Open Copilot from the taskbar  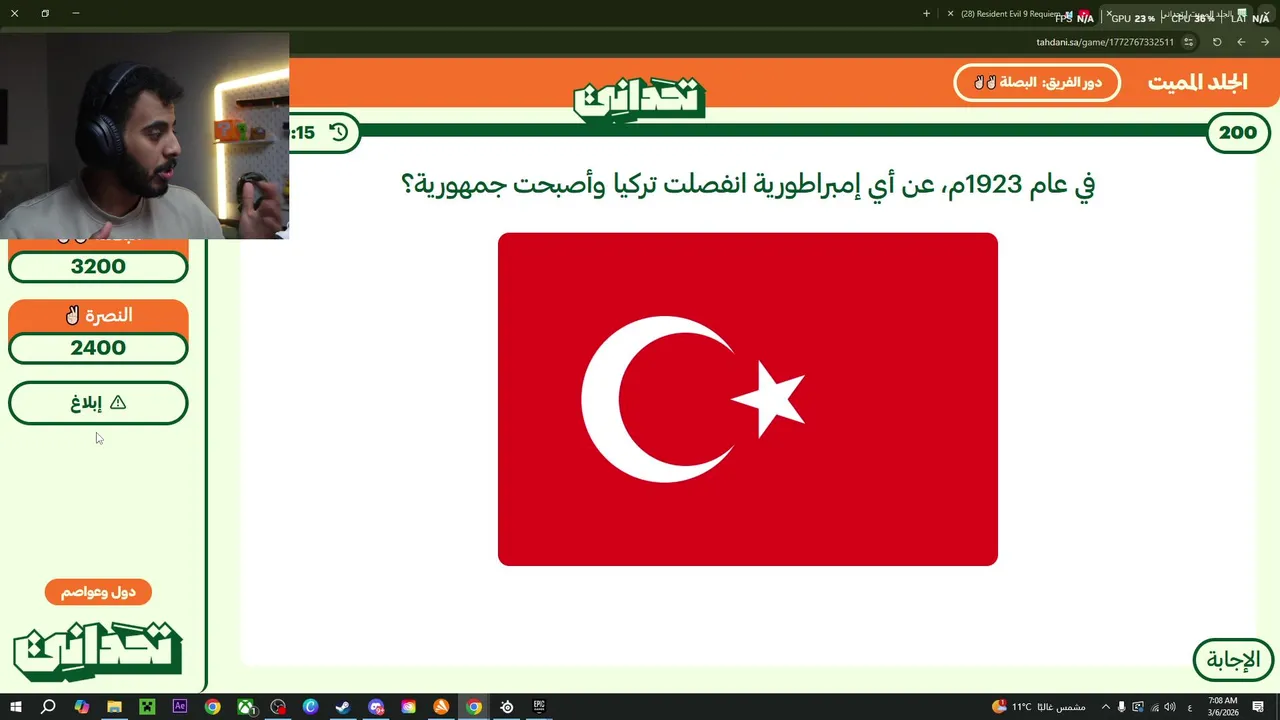pos(82,707)
